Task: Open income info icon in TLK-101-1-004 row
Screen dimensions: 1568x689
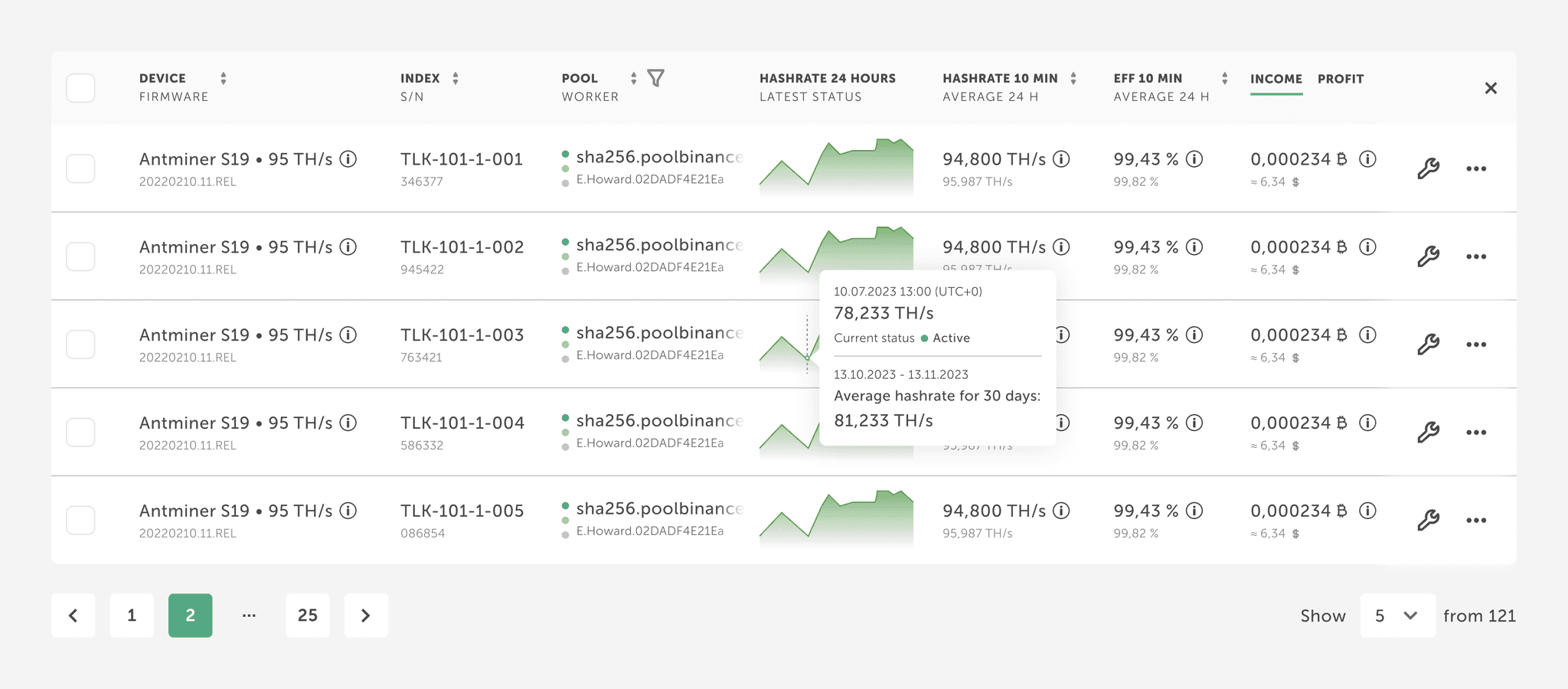Action: tap(1367, 423)
